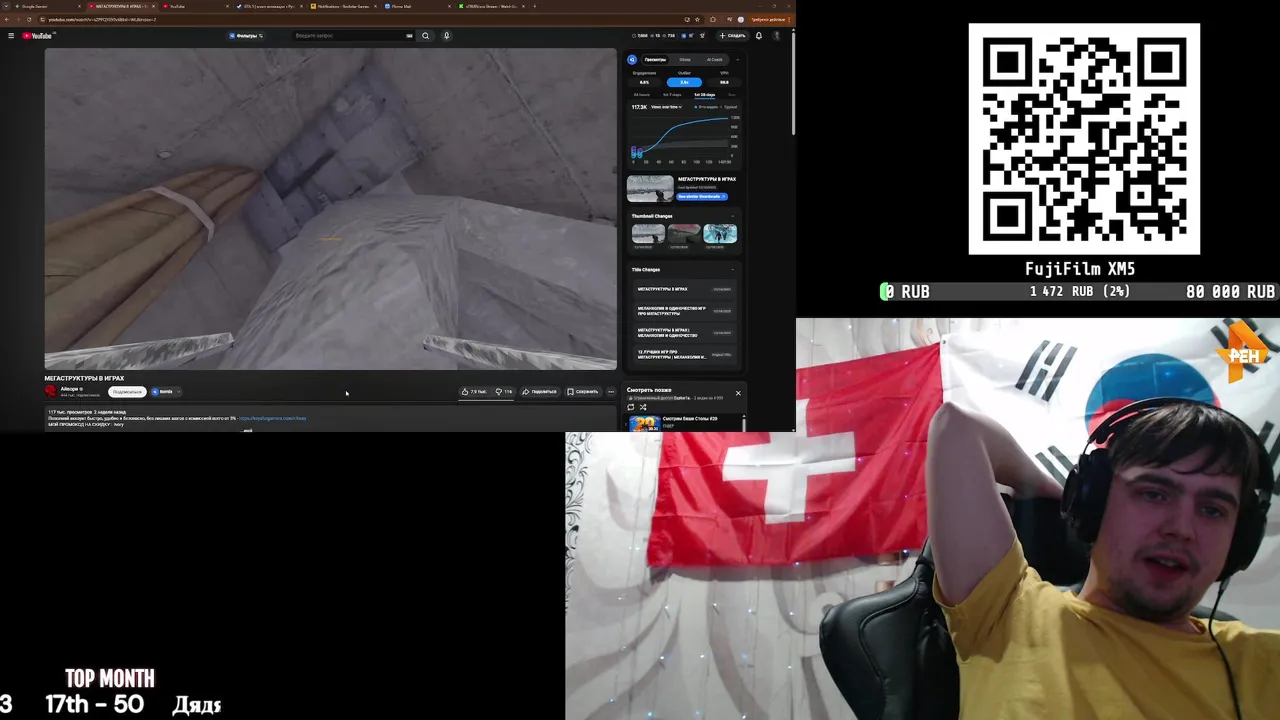The image size is (1280, 720).
Task: Click the IQ logo in stats panel
Action: pos(632,60)
